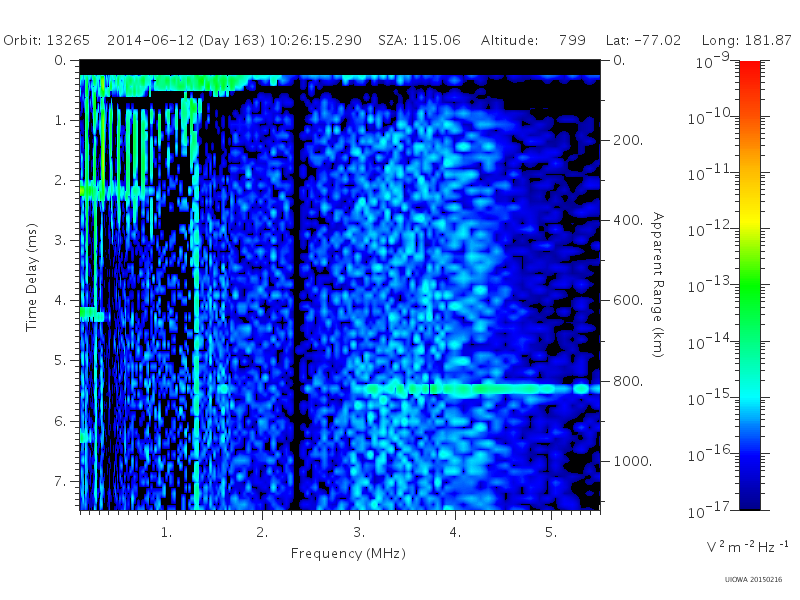Click the 4. tick label on time delay axis
The image size is (800, 600).
tap(61, 301)
